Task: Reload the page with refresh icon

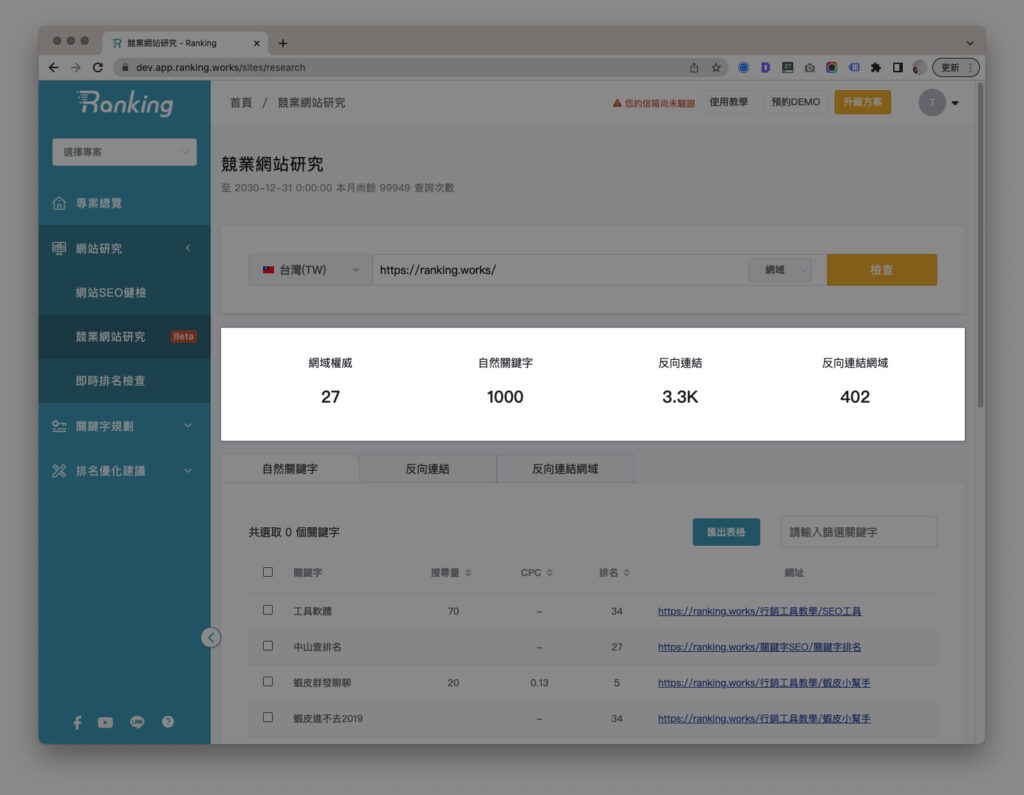Action: [x=97, y=67]
